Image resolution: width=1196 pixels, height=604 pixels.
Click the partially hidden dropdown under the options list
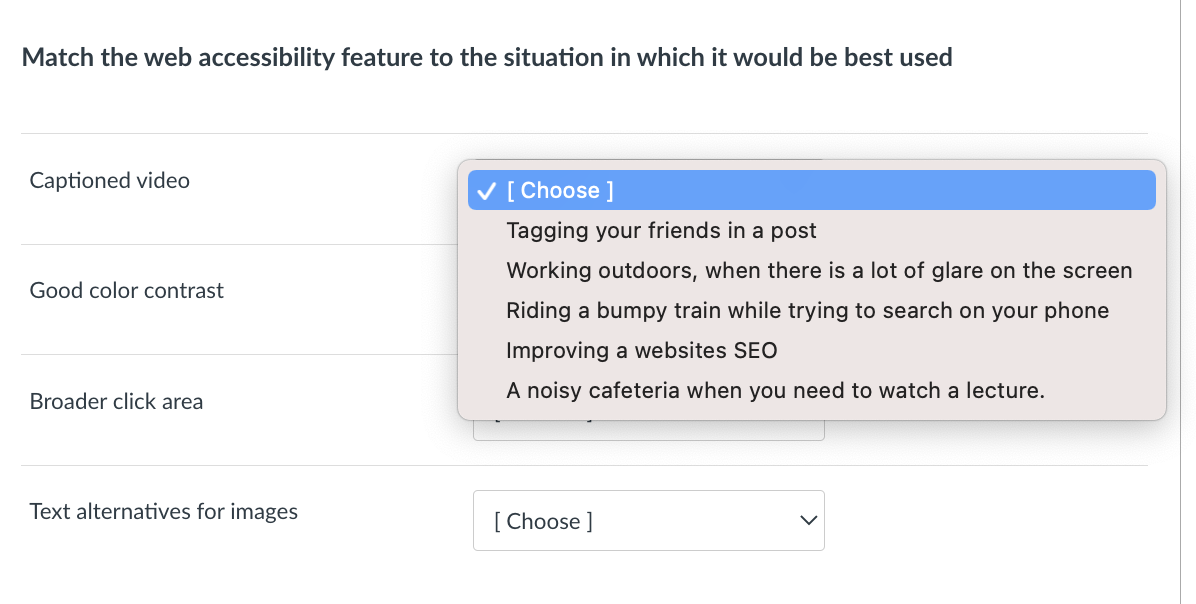click(649, 425)
